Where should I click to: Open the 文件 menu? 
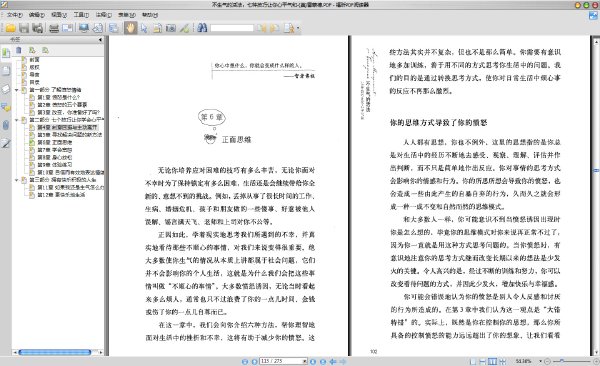click(x=15, y=15)
